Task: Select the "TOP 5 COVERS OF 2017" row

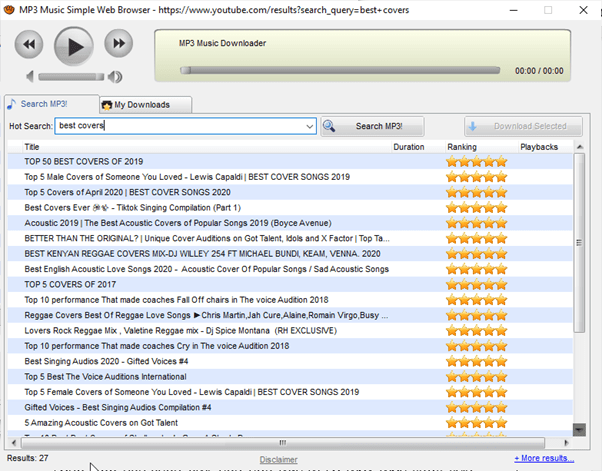Action: [x=290, y=284]
